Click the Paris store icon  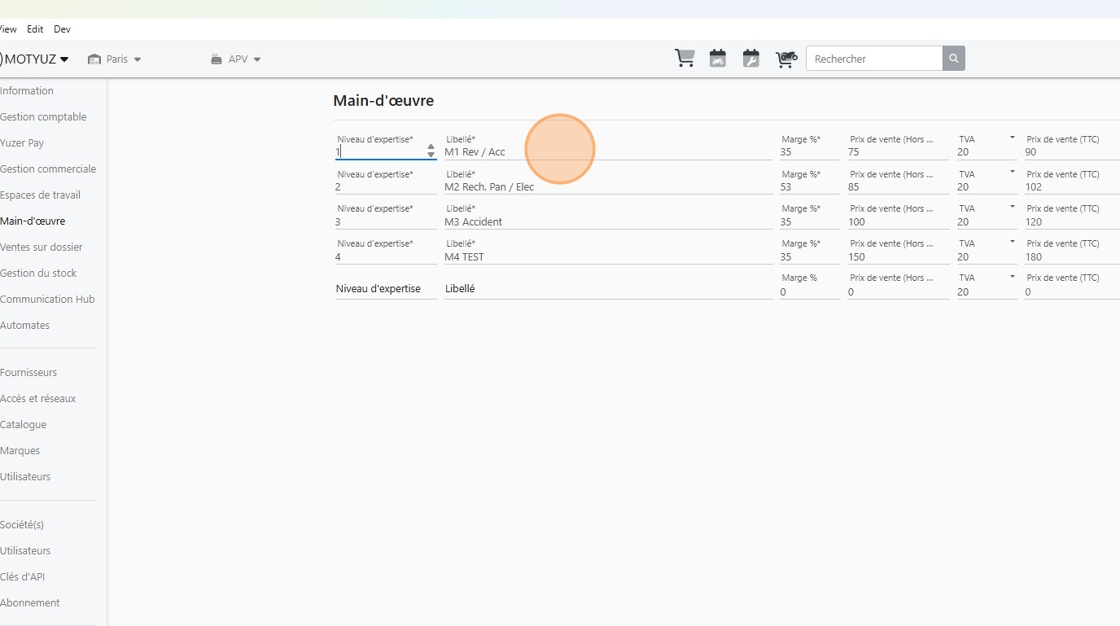coord(94,59)
